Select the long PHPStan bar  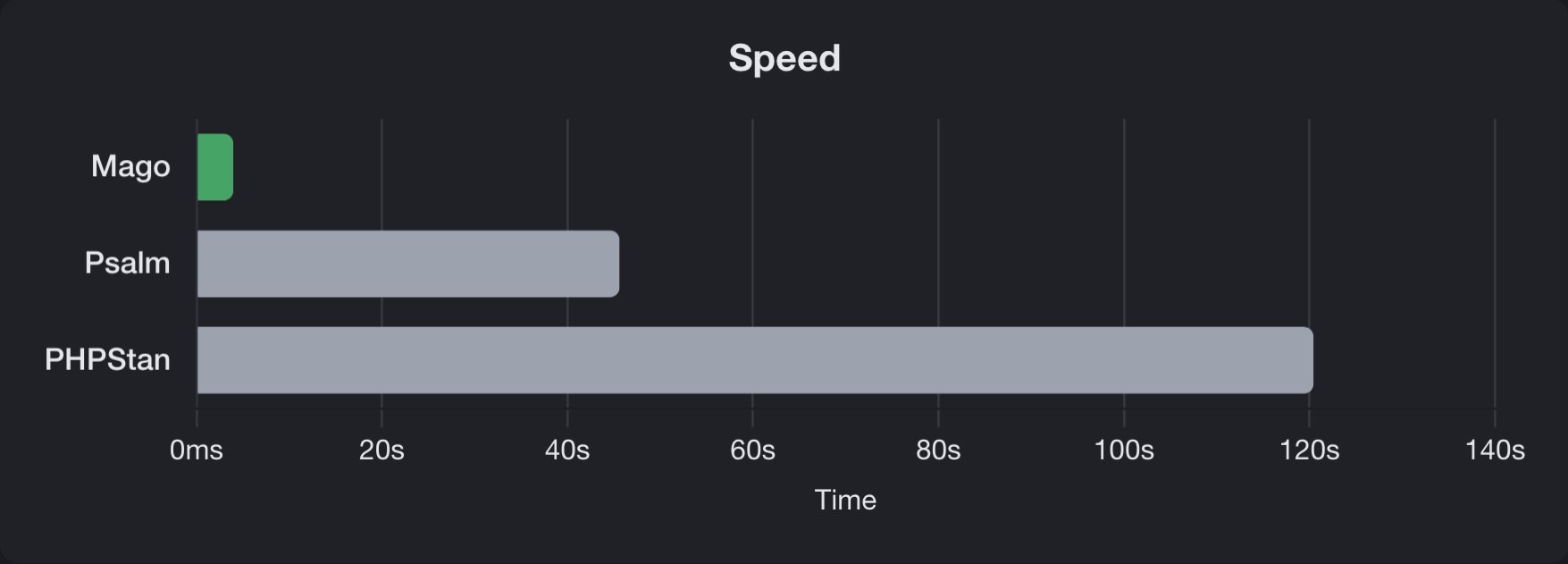coord(754,360)
